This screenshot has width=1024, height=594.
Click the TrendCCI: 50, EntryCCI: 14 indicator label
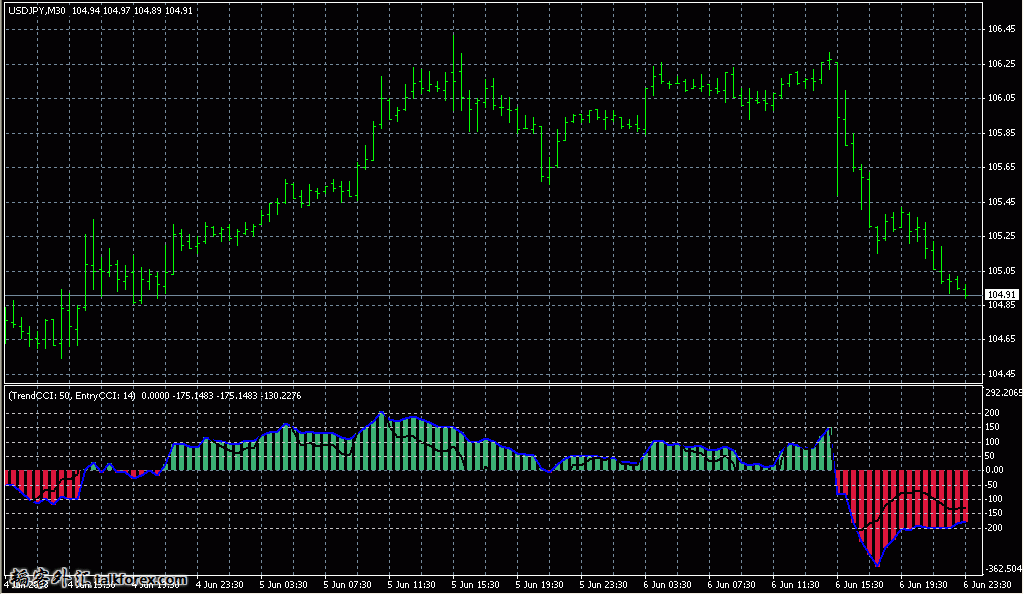click(x=72, y=396)
